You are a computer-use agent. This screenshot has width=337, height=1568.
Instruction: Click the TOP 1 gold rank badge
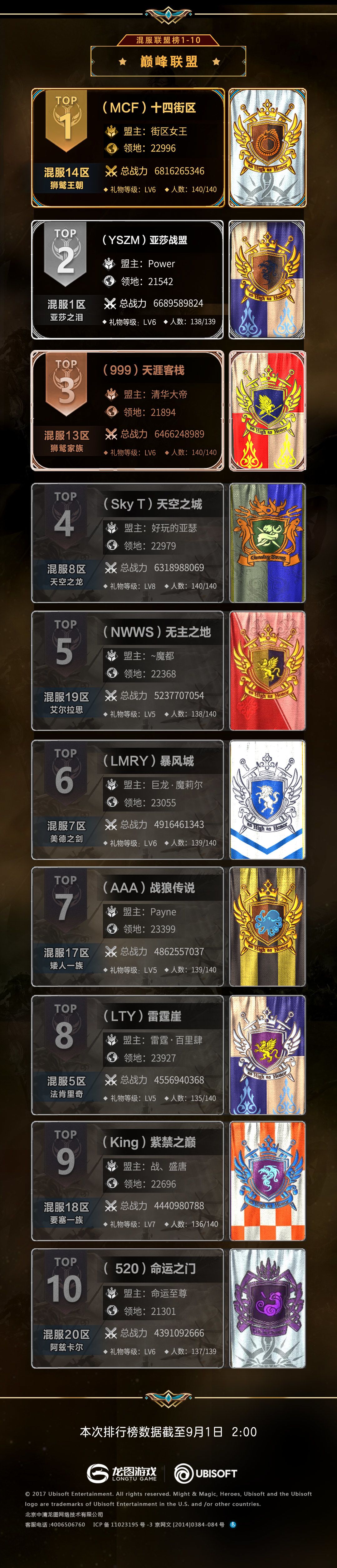(x=66, y=121)
